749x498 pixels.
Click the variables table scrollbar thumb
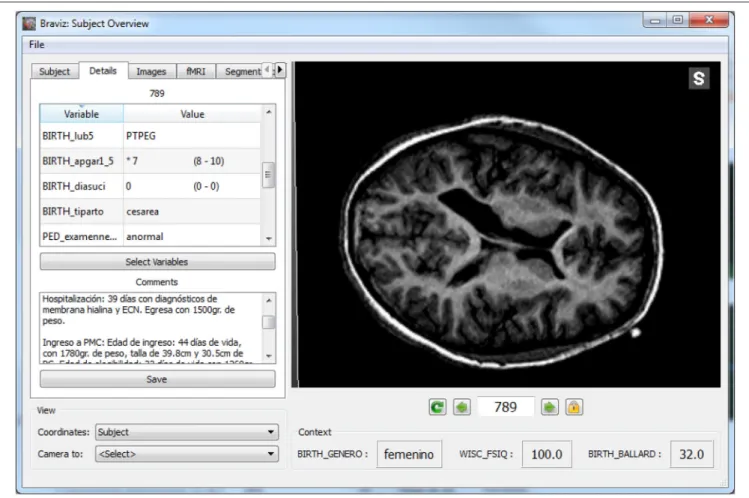(x=268, y=175)
